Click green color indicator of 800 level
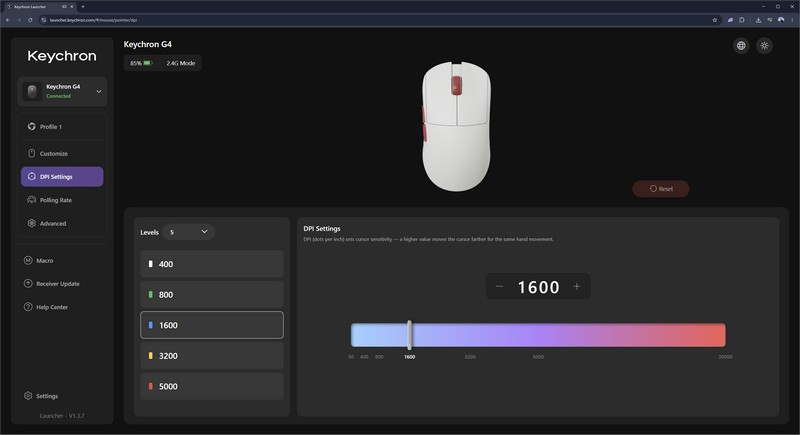The height and width of the screenshot is (435, 800). point(151,294)
